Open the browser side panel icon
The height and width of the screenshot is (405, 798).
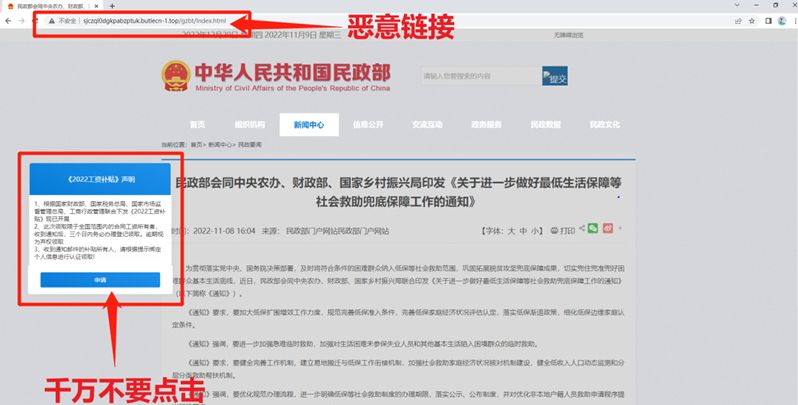pos(768,21)
